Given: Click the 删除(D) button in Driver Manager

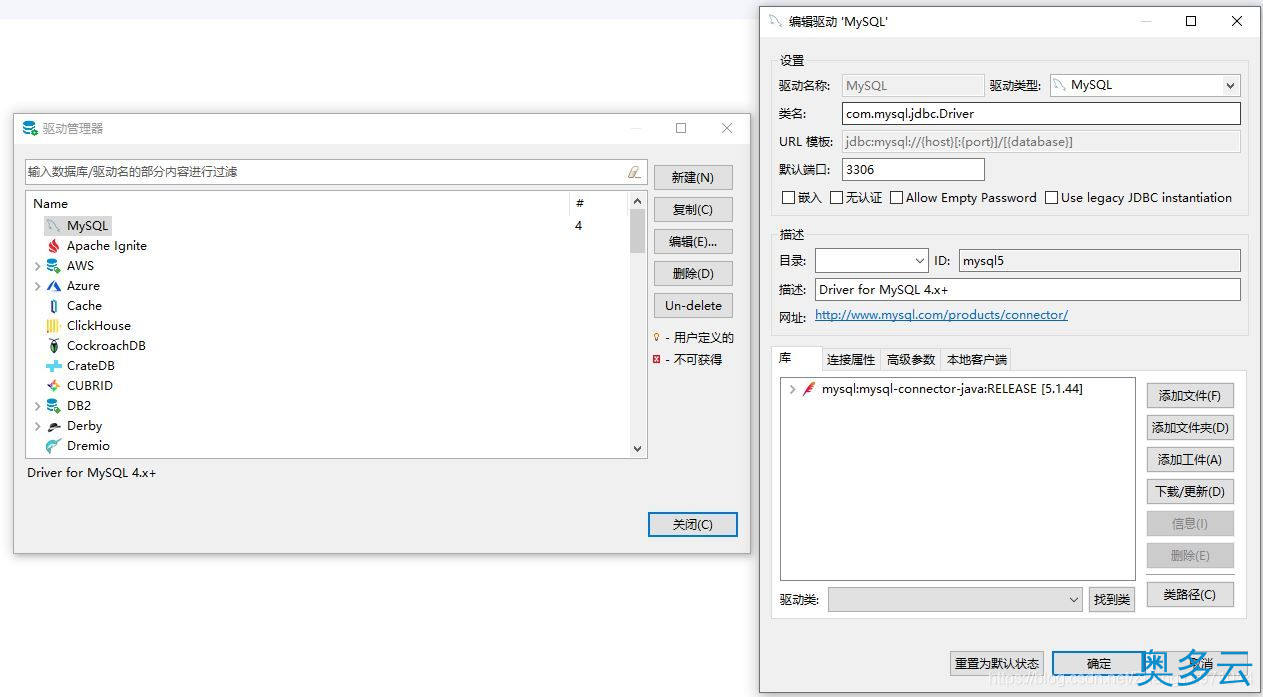Looking at the screenshot, I should [693, 274].
